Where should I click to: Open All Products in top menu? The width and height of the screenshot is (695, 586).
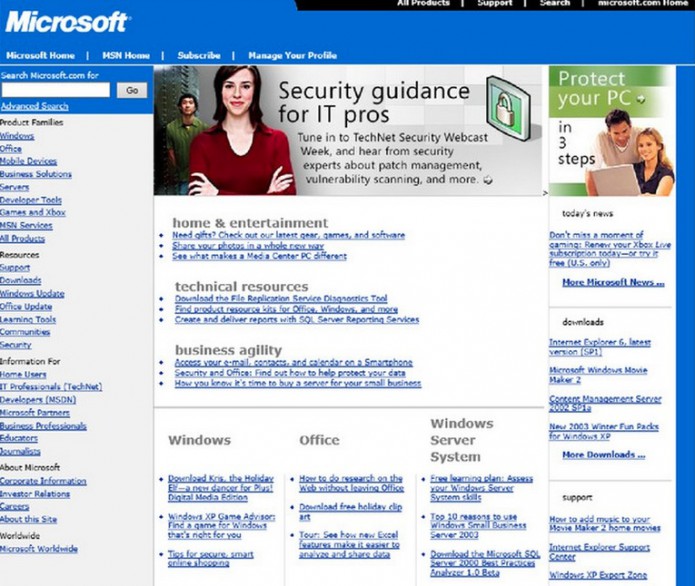point(423,4)
